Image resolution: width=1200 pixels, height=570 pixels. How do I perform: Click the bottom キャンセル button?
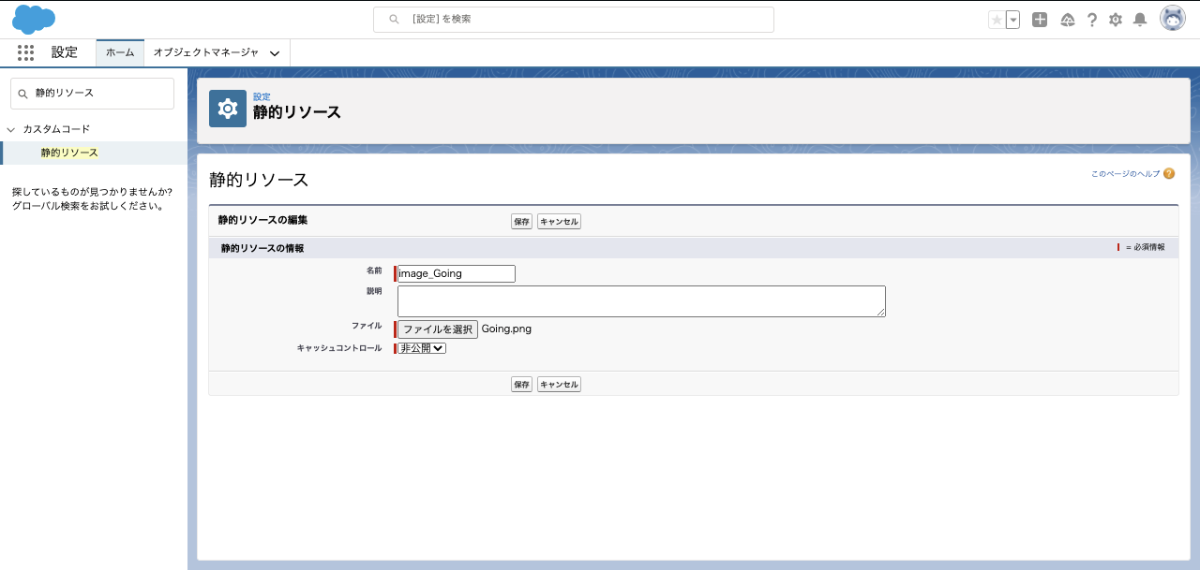pos(559,384)
